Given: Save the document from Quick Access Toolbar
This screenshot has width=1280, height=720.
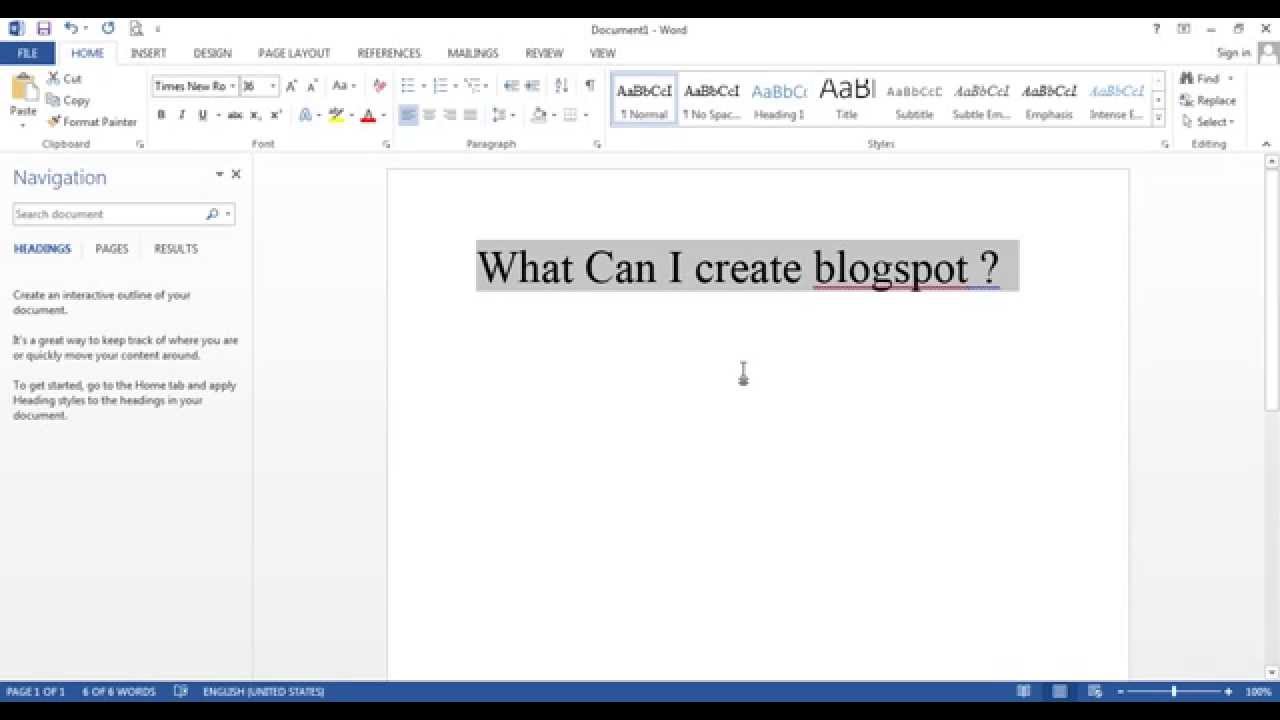Looking at the screenshot, I should (43, 29).
